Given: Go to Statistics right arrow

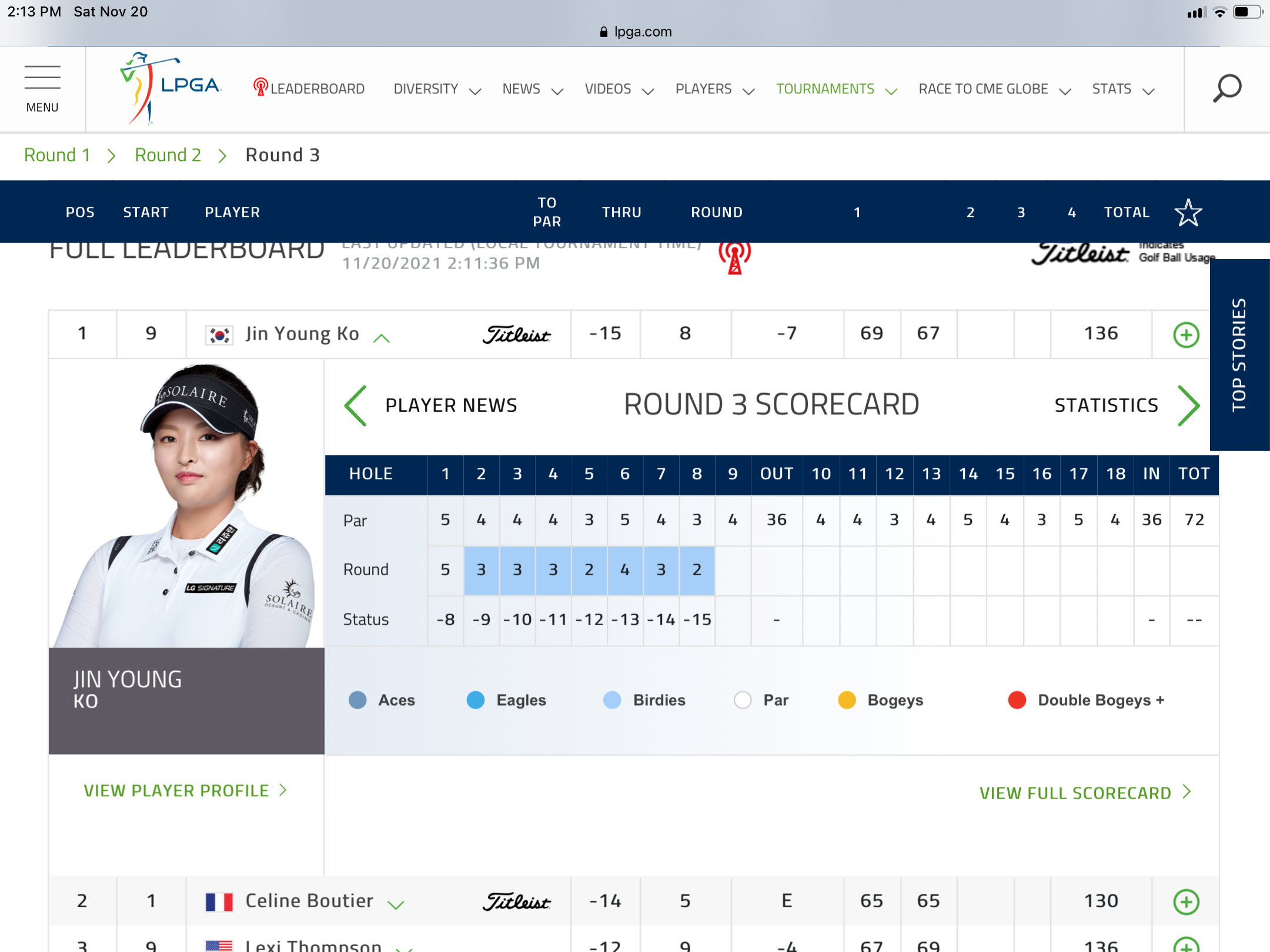Looking at the screenshot, I should tap(1188, 405).
